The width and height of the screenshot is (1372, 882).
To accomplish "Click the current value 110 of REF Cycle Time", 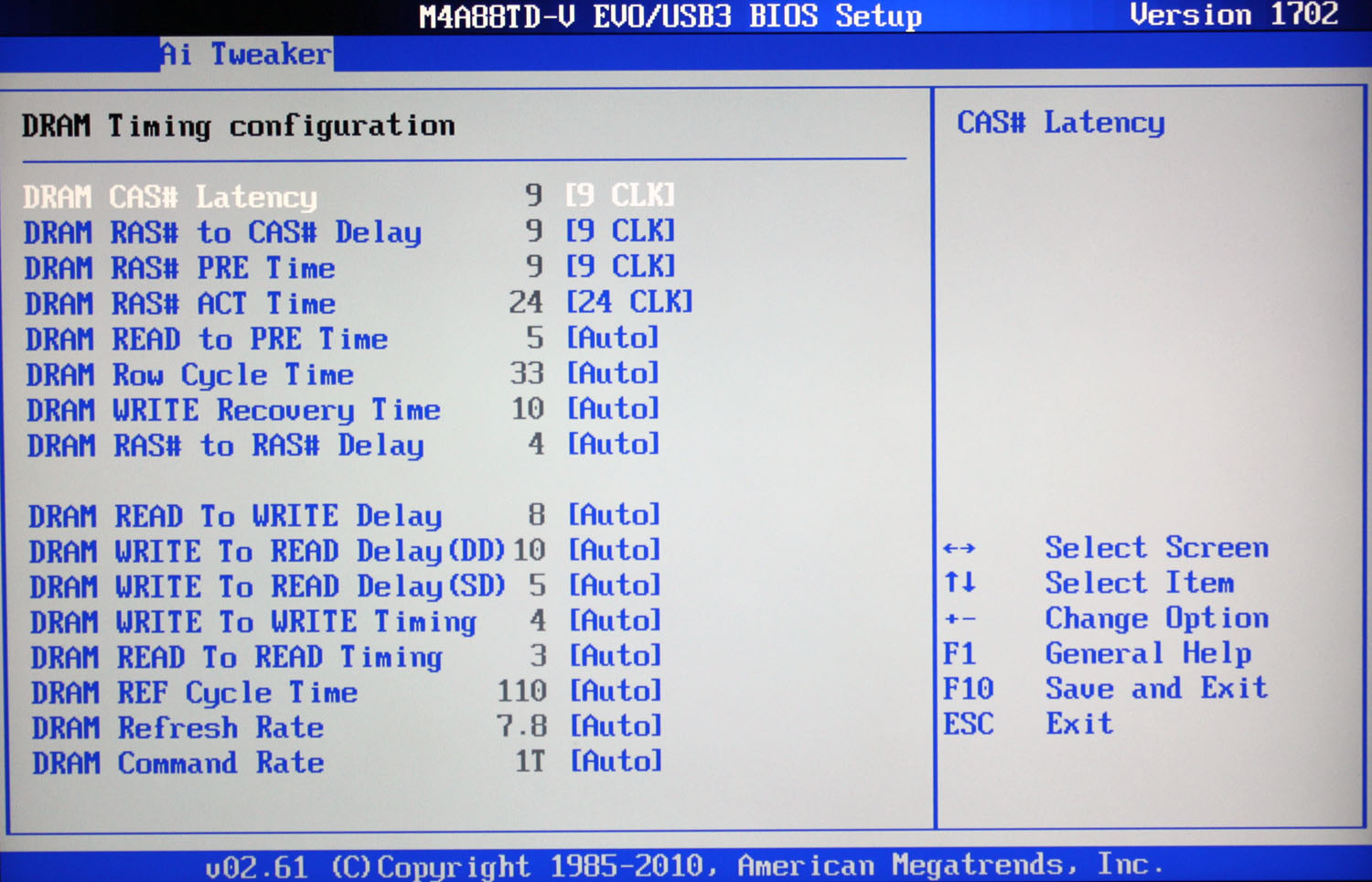I will 521,691.
